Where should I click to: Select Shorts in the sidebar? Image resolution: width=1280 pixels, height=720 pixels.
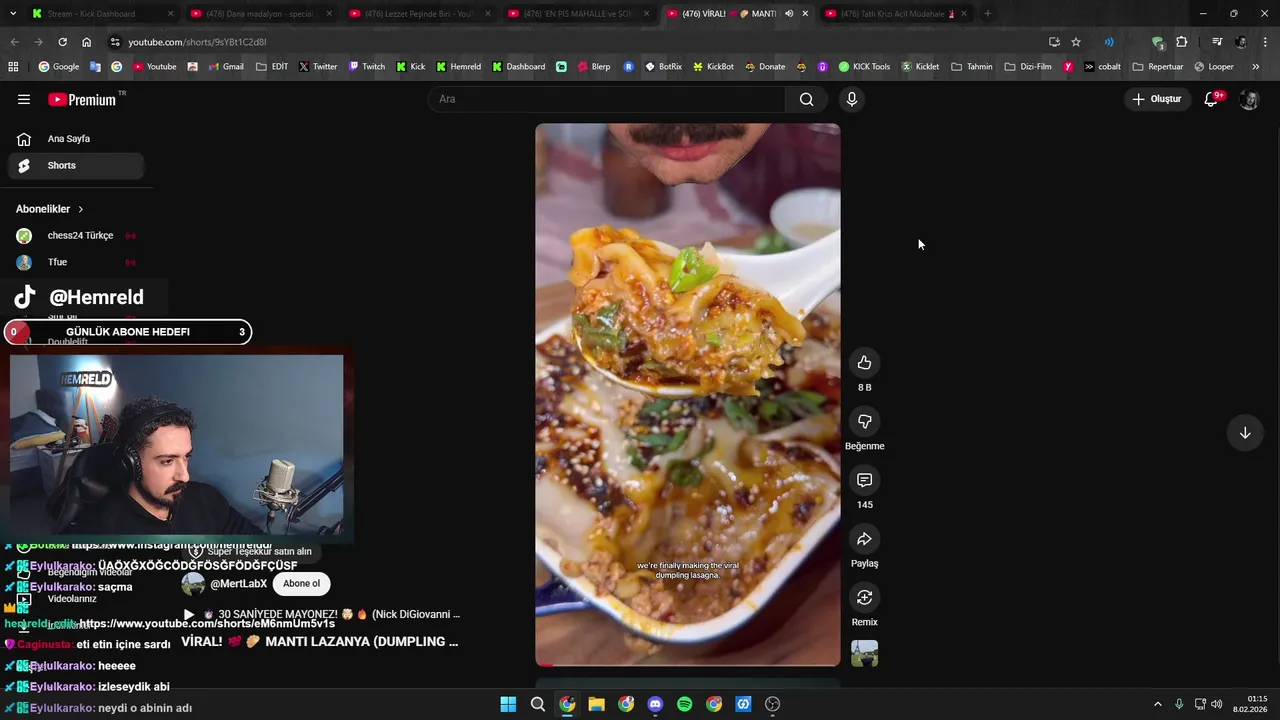[76, 166]
